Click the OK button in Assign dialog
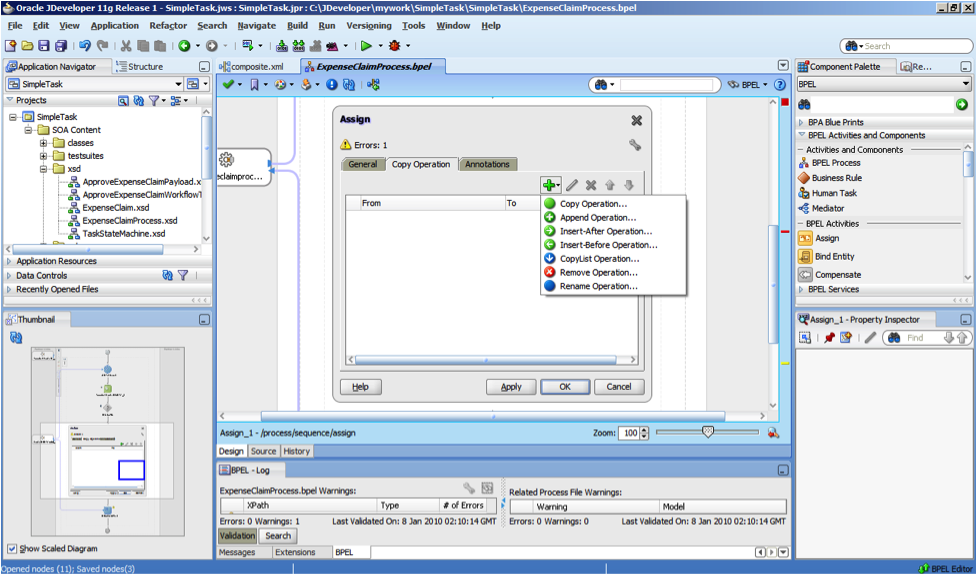The image size is (977, 575). click(x=565, y=387)
